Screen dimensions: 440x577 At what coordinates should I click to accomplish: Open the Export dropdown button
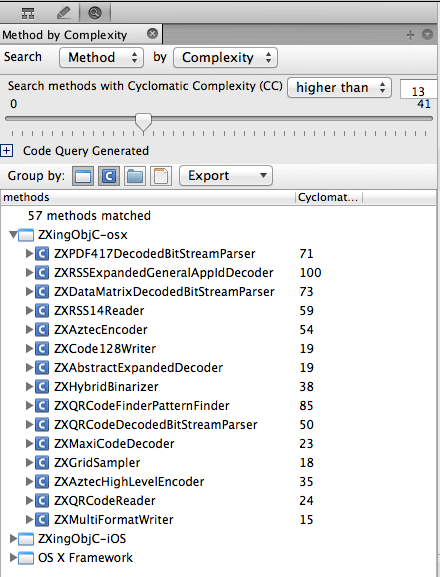pyautogui.click(x=226, y=176)
